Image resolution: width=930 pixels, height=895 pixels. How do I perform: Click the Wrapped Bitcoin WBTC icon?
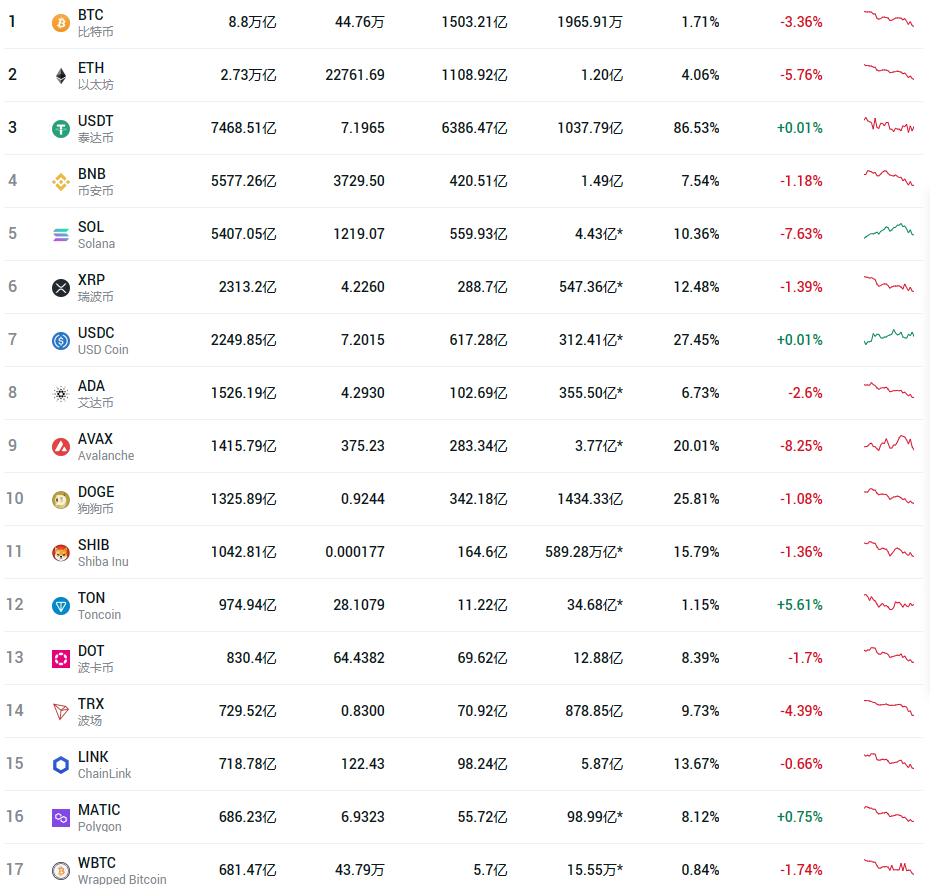pyautogui.click(x=61, y=870)
